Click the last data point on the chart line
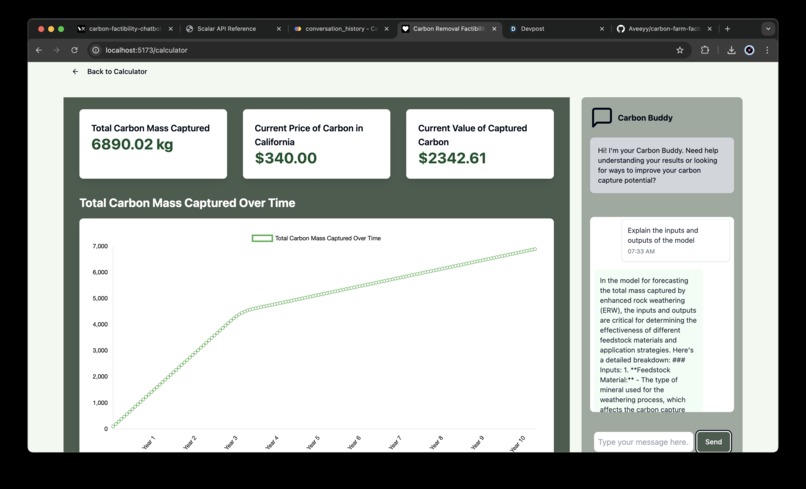The image size is (806, 489). (x=535, y=249)
